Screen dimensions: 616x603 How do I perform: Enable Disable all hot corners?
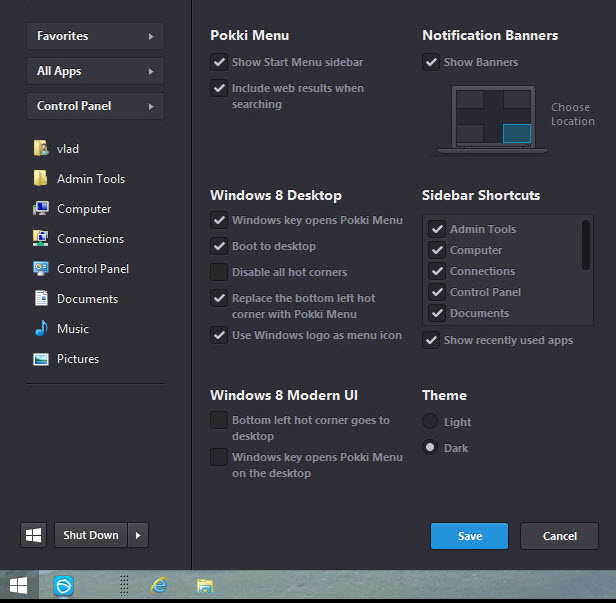pos(219,272)
